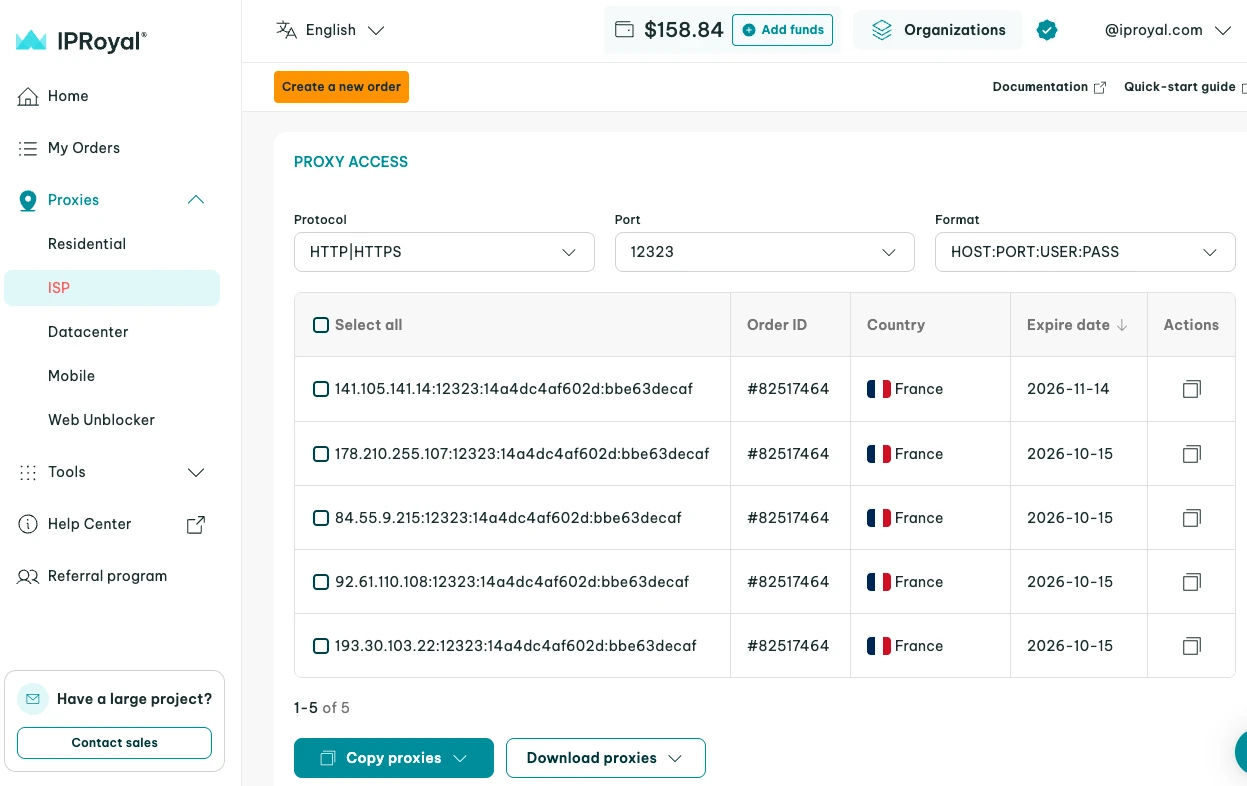The height and width of the screenshot is (786, 1247).
Task: Click the Contact sales button
Action: (114, 743)
